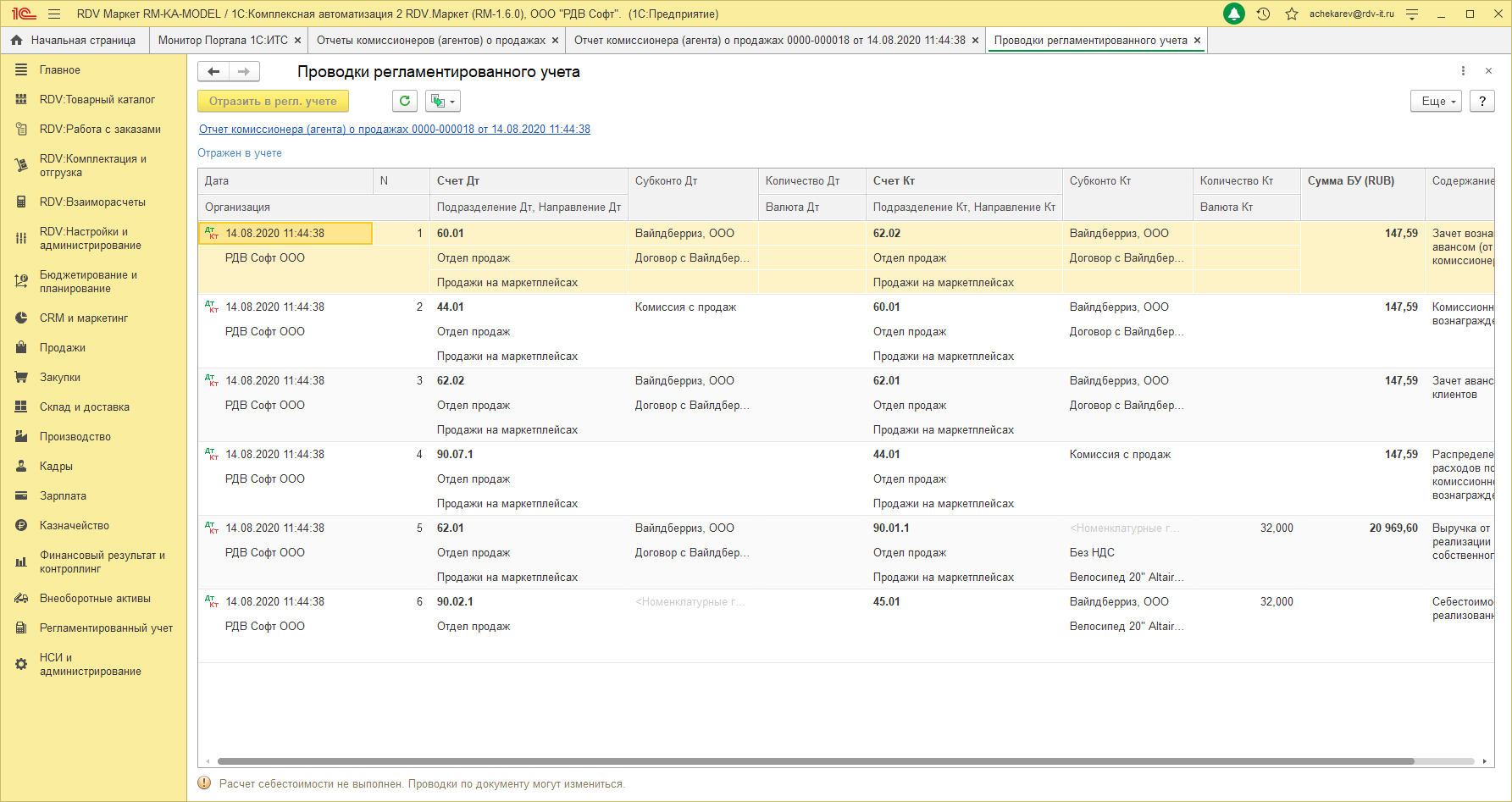
Task: Select posting row 4 debit account 90.07.1
Action: pos(455,455)
